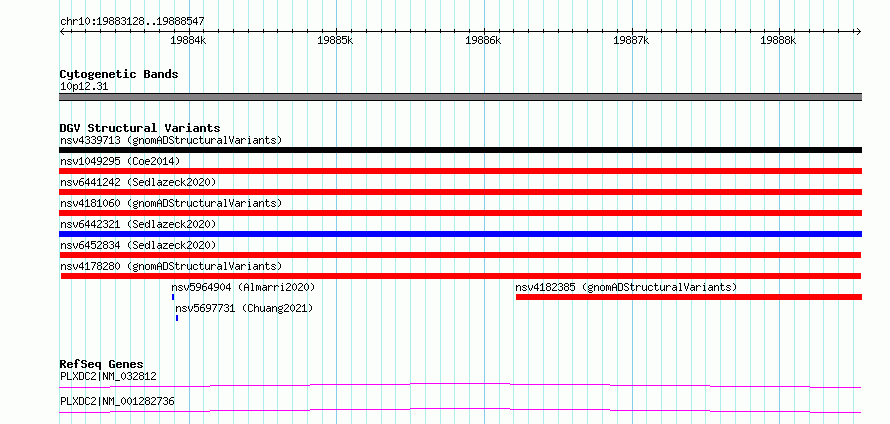Viewport: 890px width, 424px height.
Task: Click the red bar under nsv4178280
Action: (x=461, y=276)
